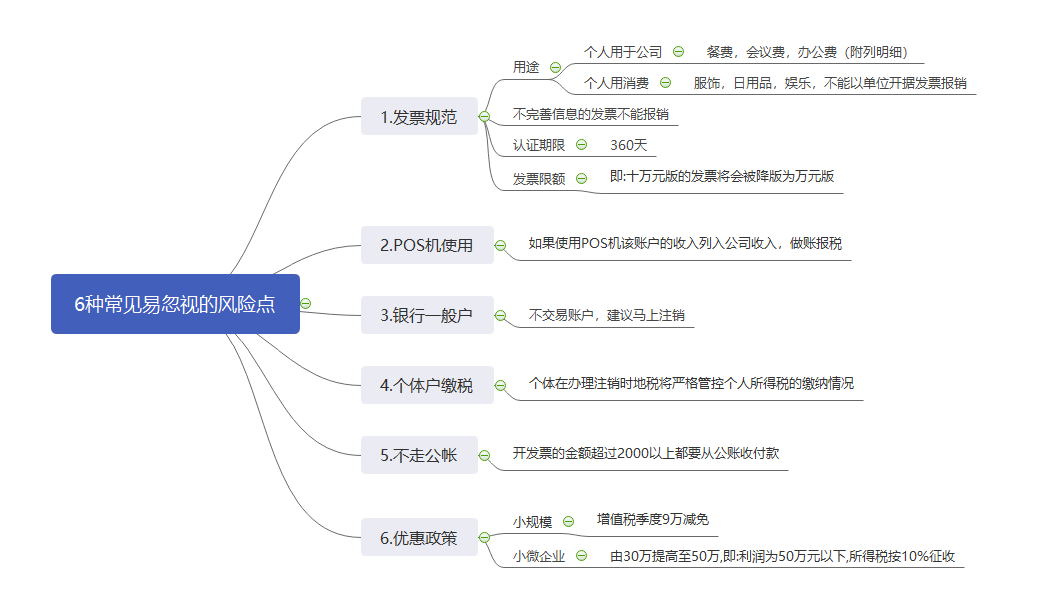Collapse toggle beside 小规模

[x=568, y=522]
